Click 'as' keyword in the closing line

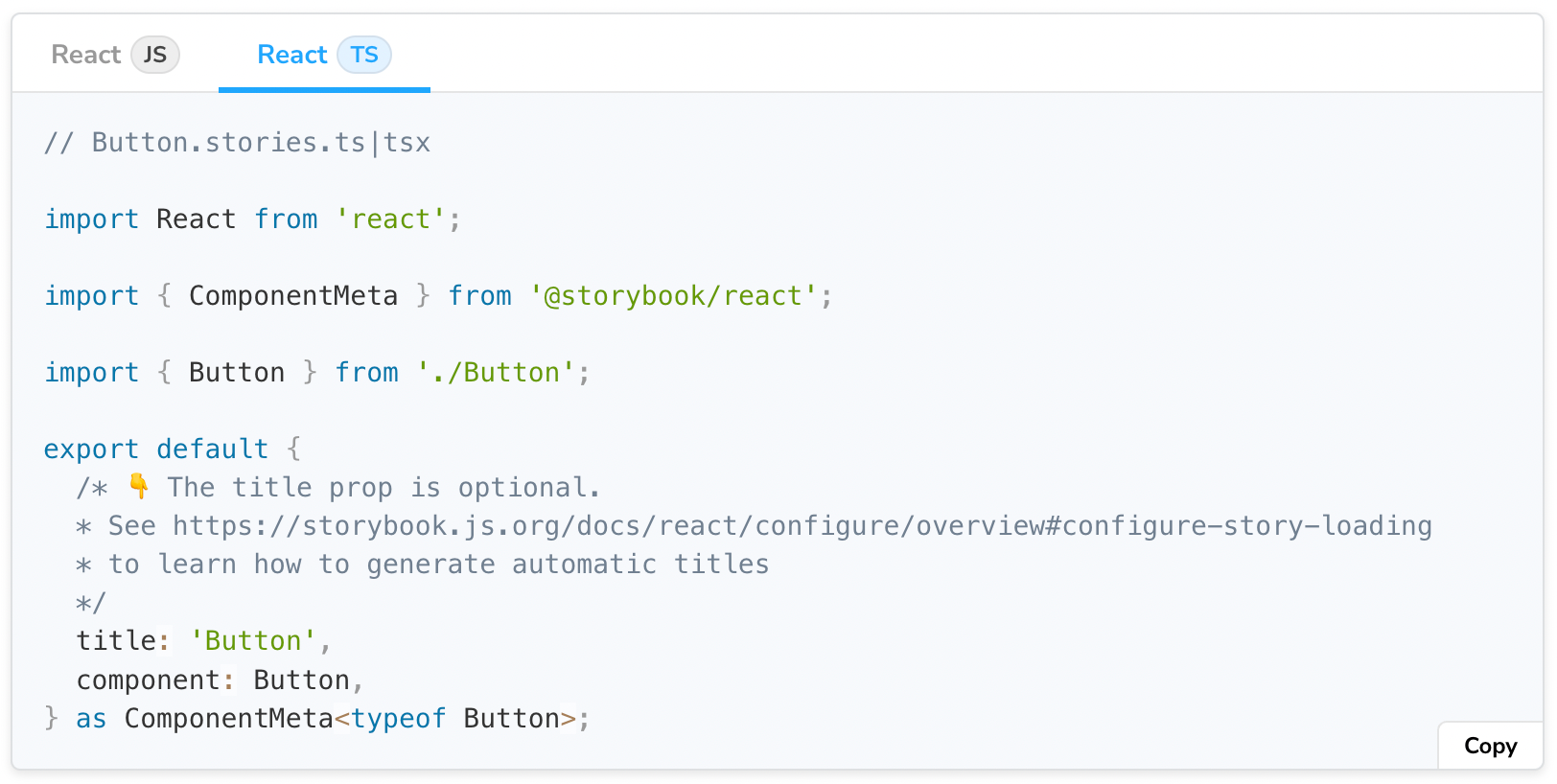click(x=91, y=718)
